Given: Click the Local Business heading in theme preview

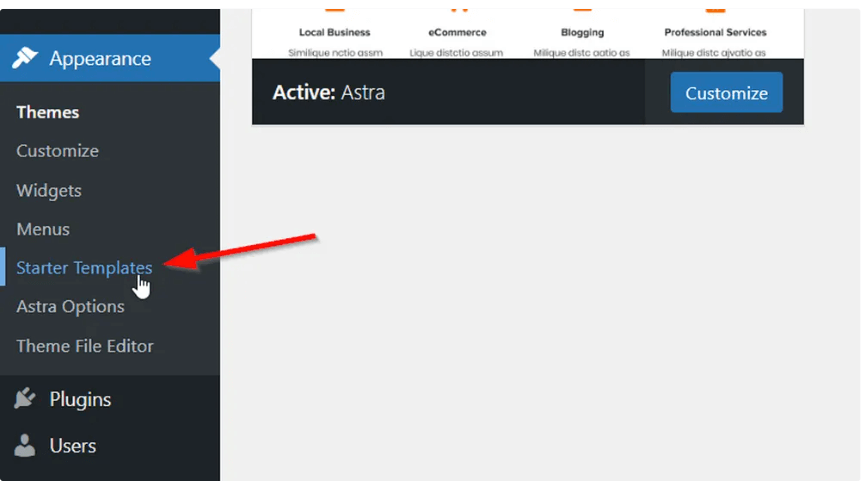Looking at the screenshot, I should point(335,33).
